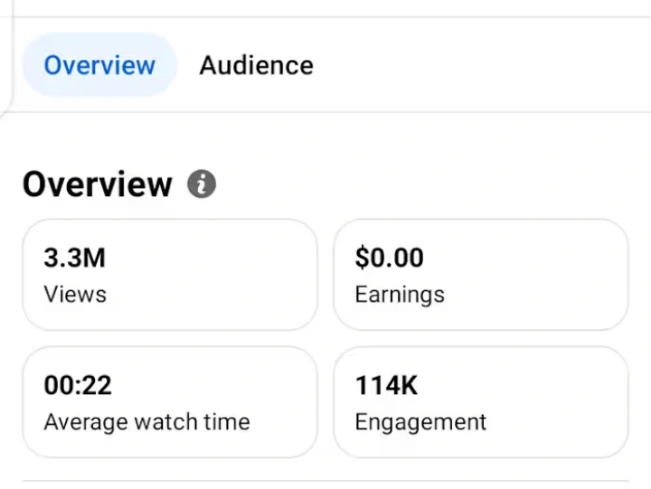Open the Earnings metric card

coord(480,275)
